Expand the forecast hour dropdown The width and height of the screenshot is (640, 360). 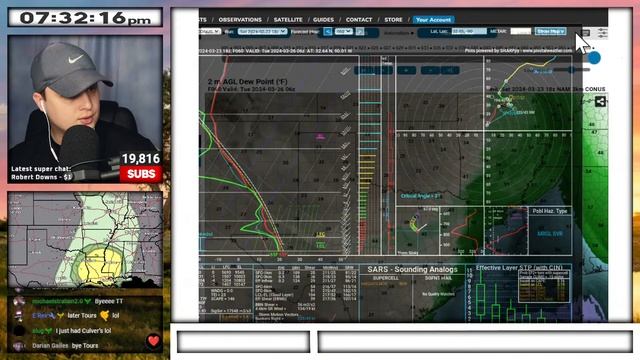(343, 31)
